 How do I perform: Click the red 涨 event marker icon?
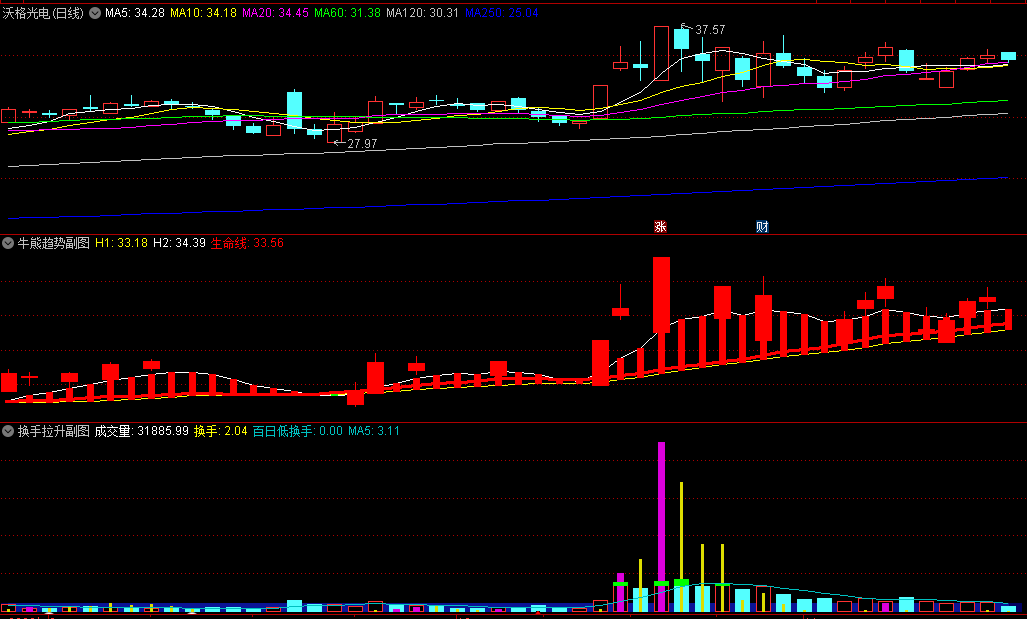click(660, 227)
